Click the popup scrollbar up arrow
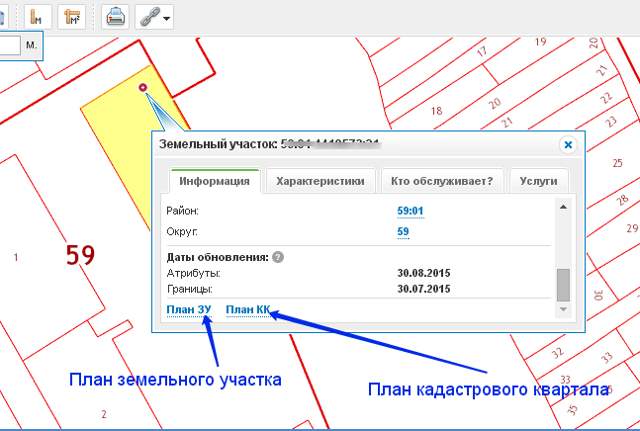The width and height of the screenshot is (640, 431). point(563,207)
